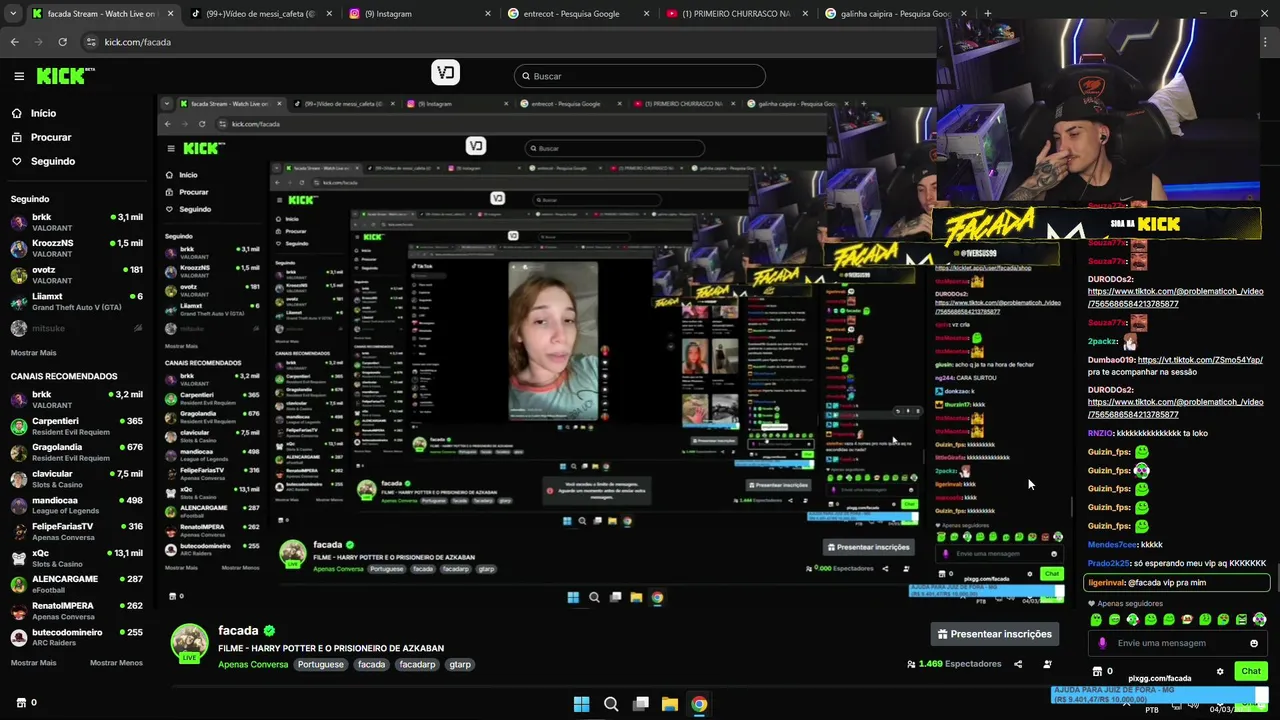Open the Windows Start menu
The height and width of the screenshot is (720, 1280).
(x=581, y=704)
